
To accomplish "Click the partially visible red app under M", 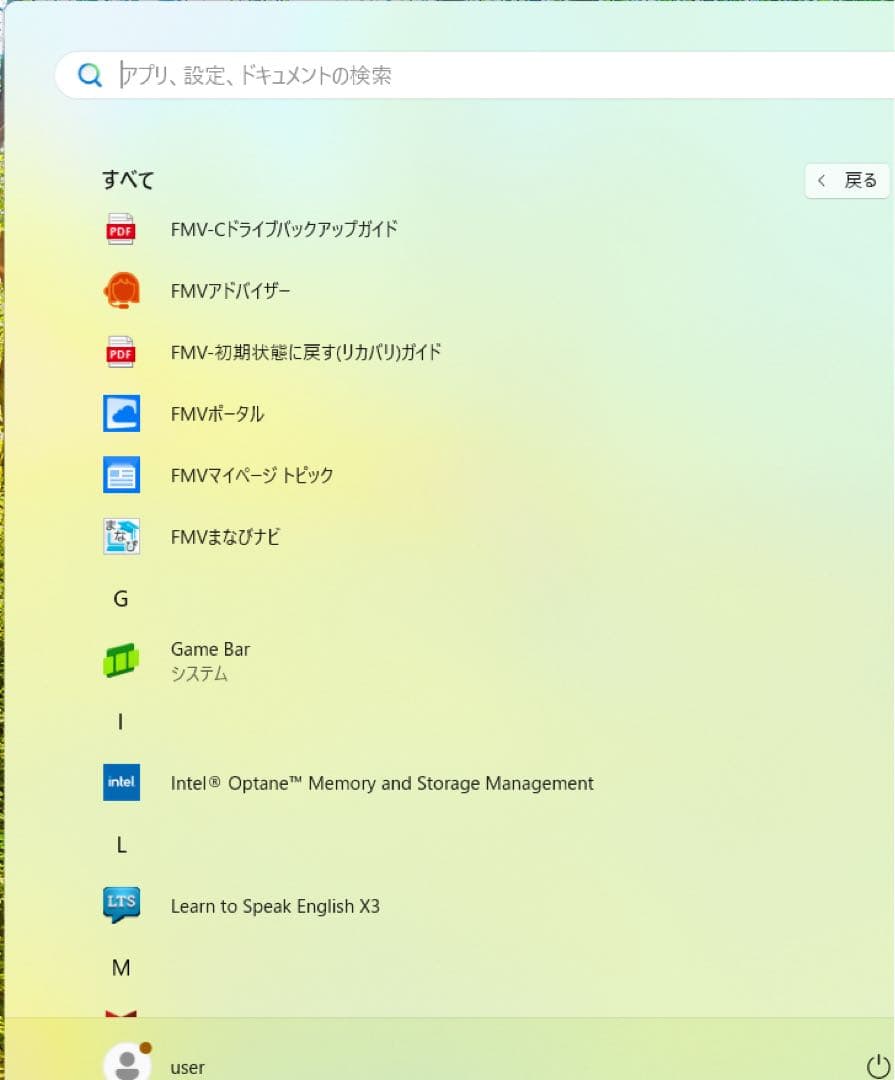I will click(121, 1012).
